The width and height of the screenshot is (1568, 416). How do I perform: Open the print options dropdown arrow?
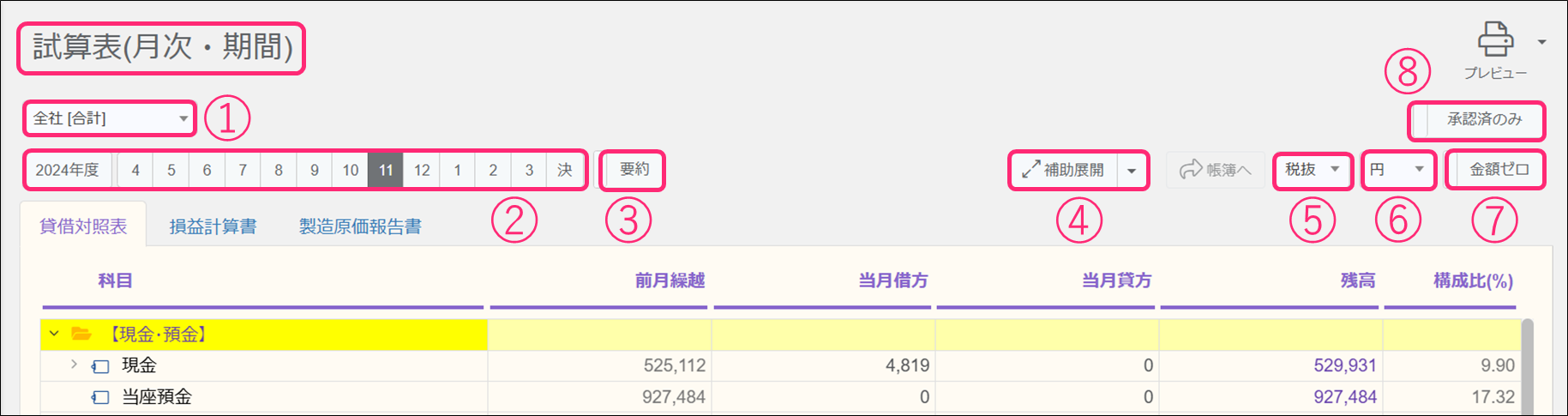[x=1542, y=42]
